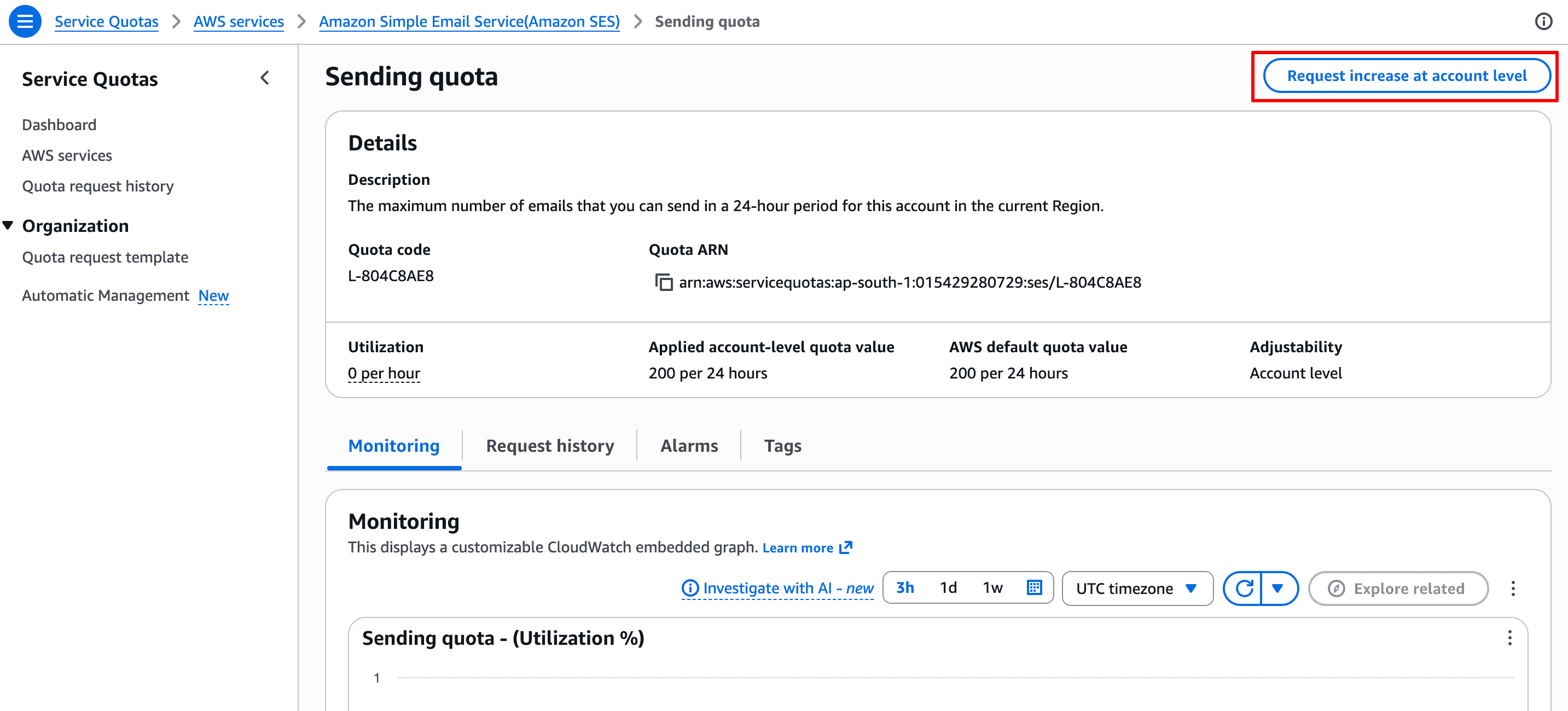Open Amazon Simple Email Service breadcrumb
The width and height of the screenshot is (1568, 711).
469,21
